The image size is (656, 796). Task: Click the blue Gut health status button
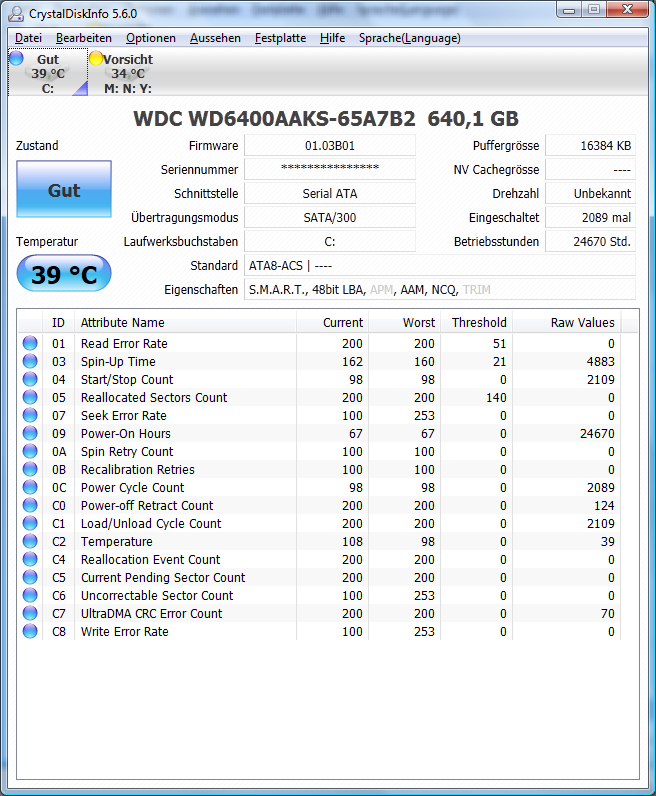click(64, 189)
